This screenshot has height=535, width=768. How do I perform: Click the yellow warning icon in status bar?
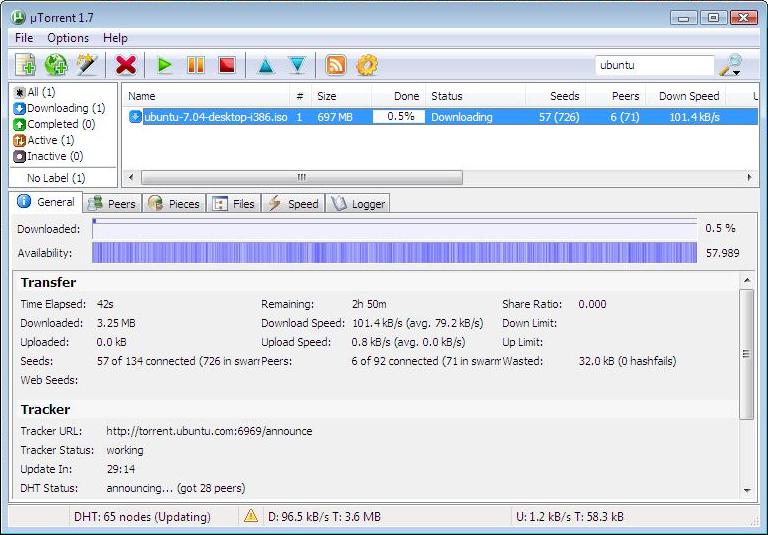251,516
